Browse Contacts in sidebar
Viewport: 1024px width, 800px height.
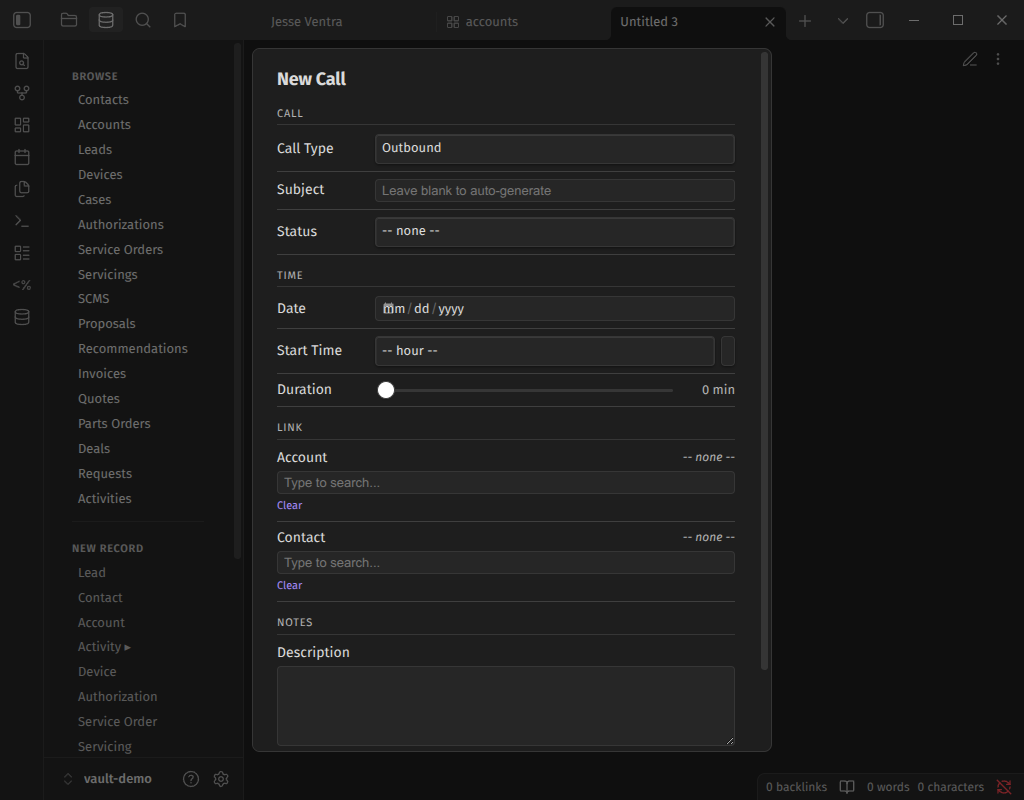coord(103,99)
